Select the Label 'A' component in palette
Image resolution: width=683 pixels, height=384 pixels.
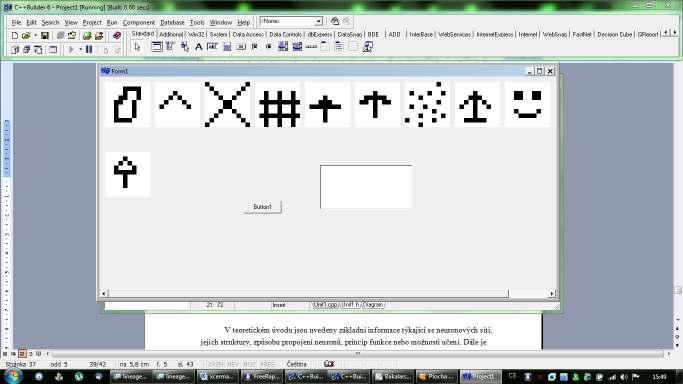click(x=199, y=47)
